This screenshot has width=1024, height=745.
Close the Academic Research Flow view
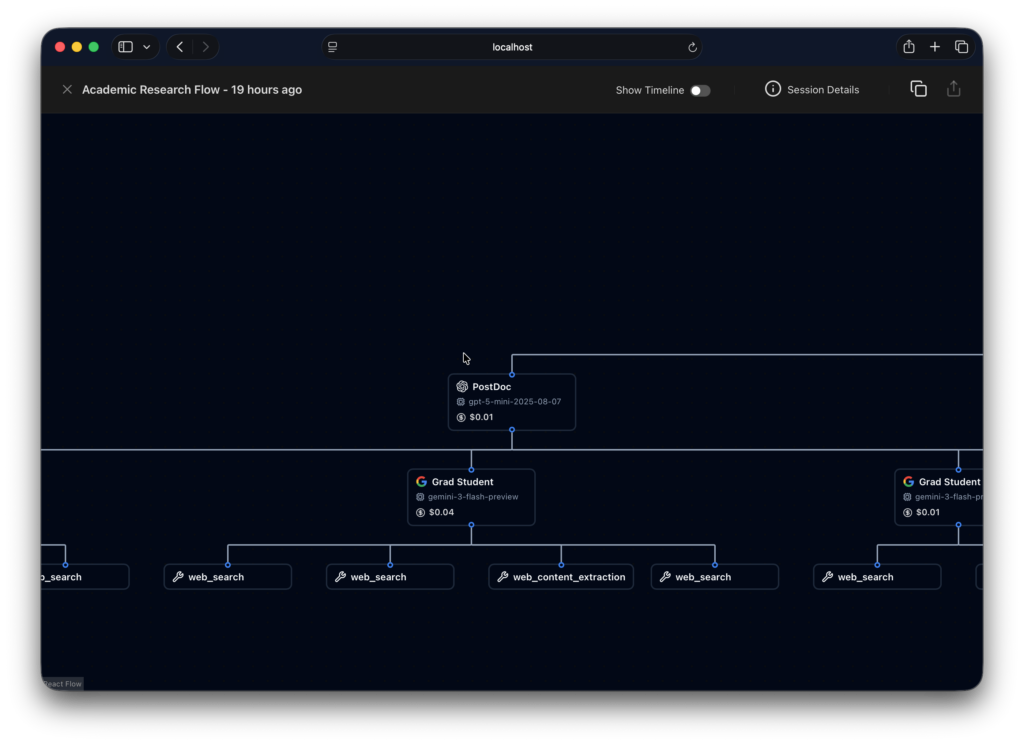click(67, 90)
